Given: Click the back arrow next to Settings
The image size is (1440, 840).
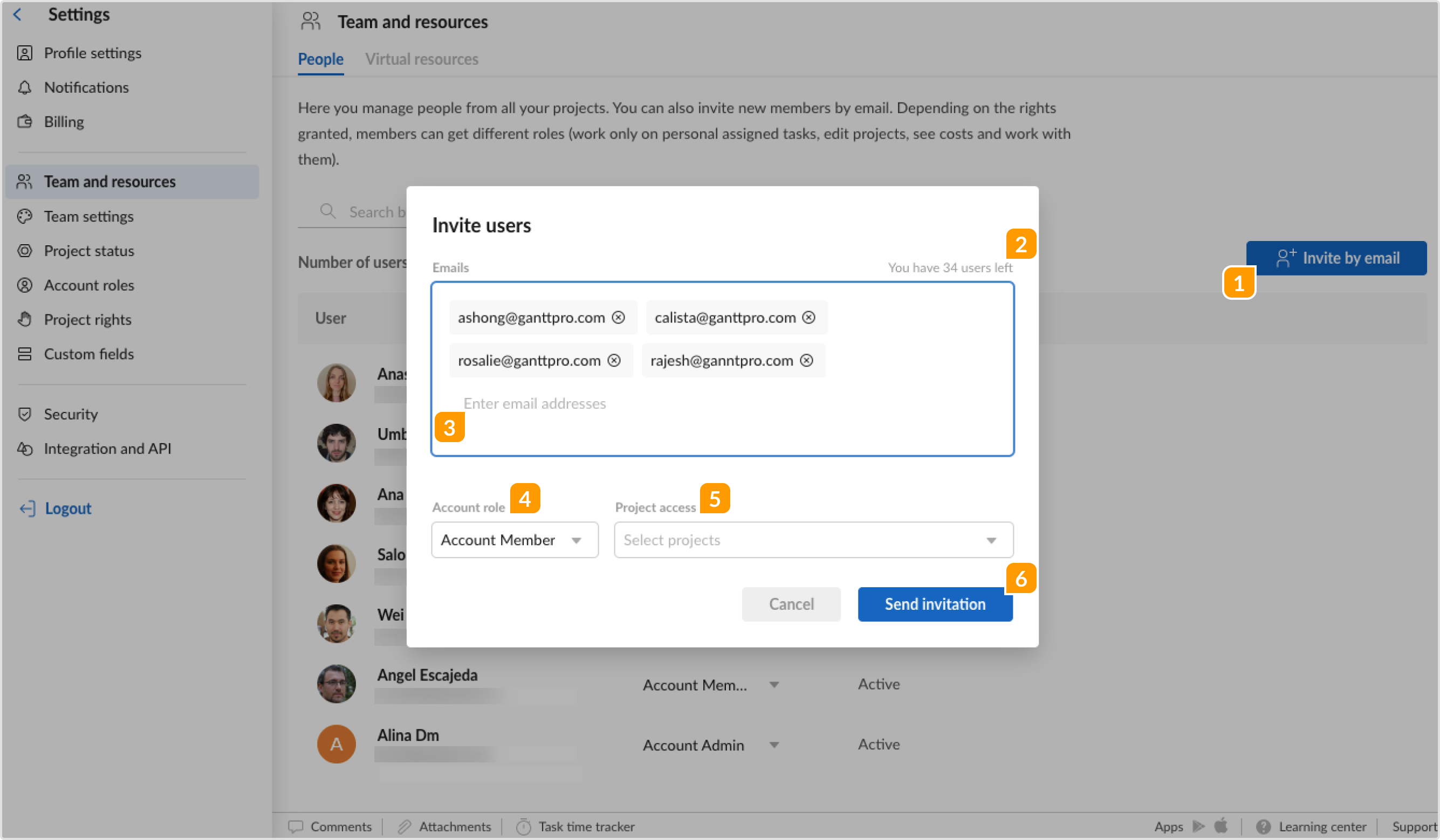Looking at the screenshot, I should pos(18,14).
